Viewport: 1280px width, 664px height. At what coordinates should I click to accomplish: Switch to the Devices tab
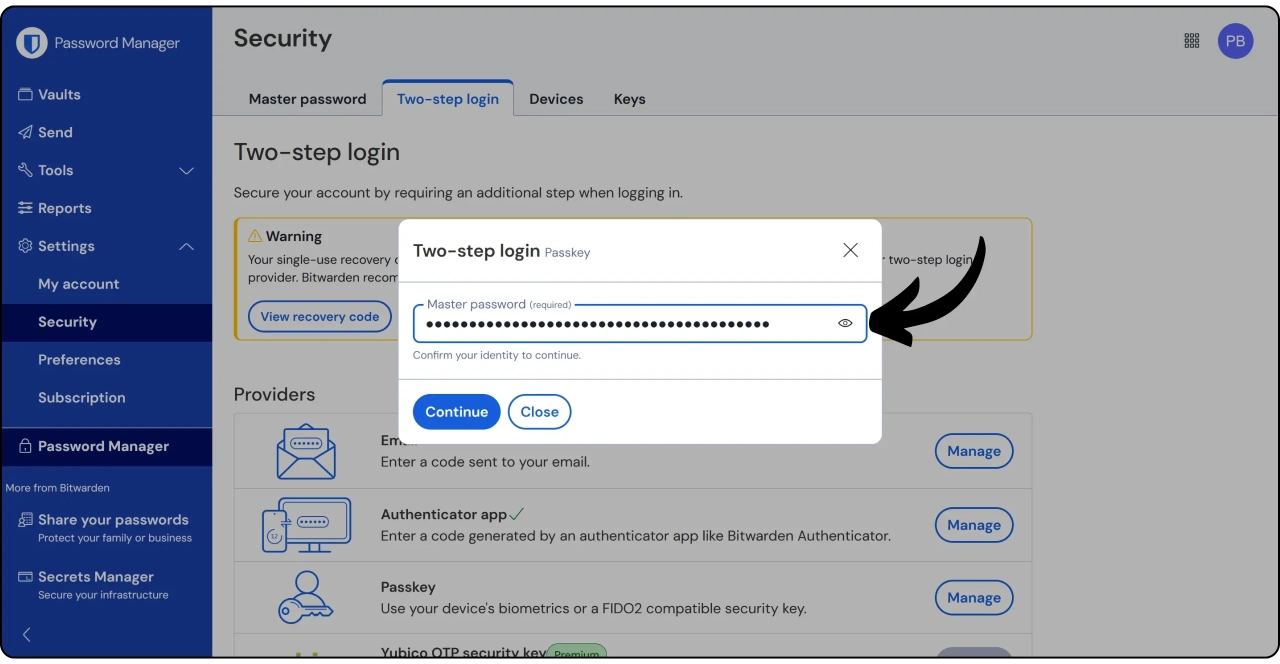point(556,99)
